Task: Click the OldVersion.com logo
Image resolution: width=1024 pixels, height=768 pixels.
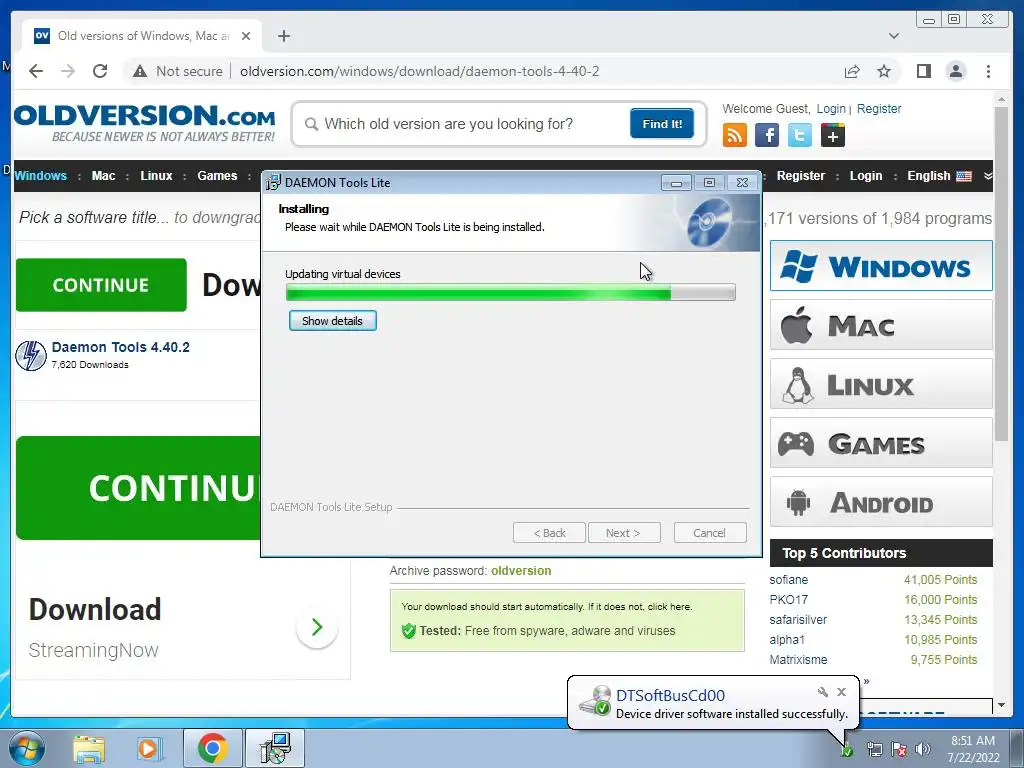Action: tap(144, 123)
